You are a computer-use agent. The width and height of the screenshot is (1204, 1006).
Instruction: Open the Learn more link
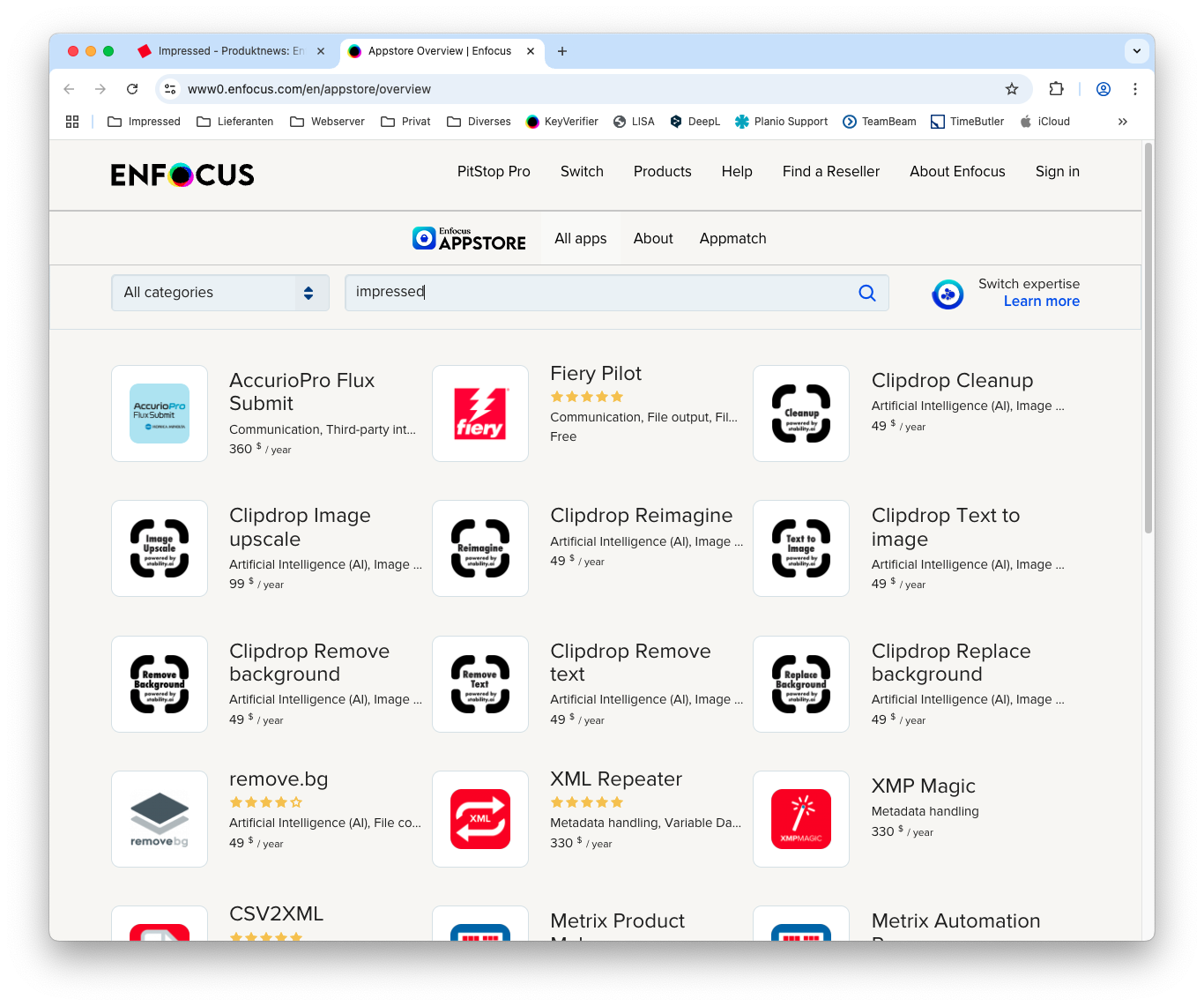pos(1042,301)
